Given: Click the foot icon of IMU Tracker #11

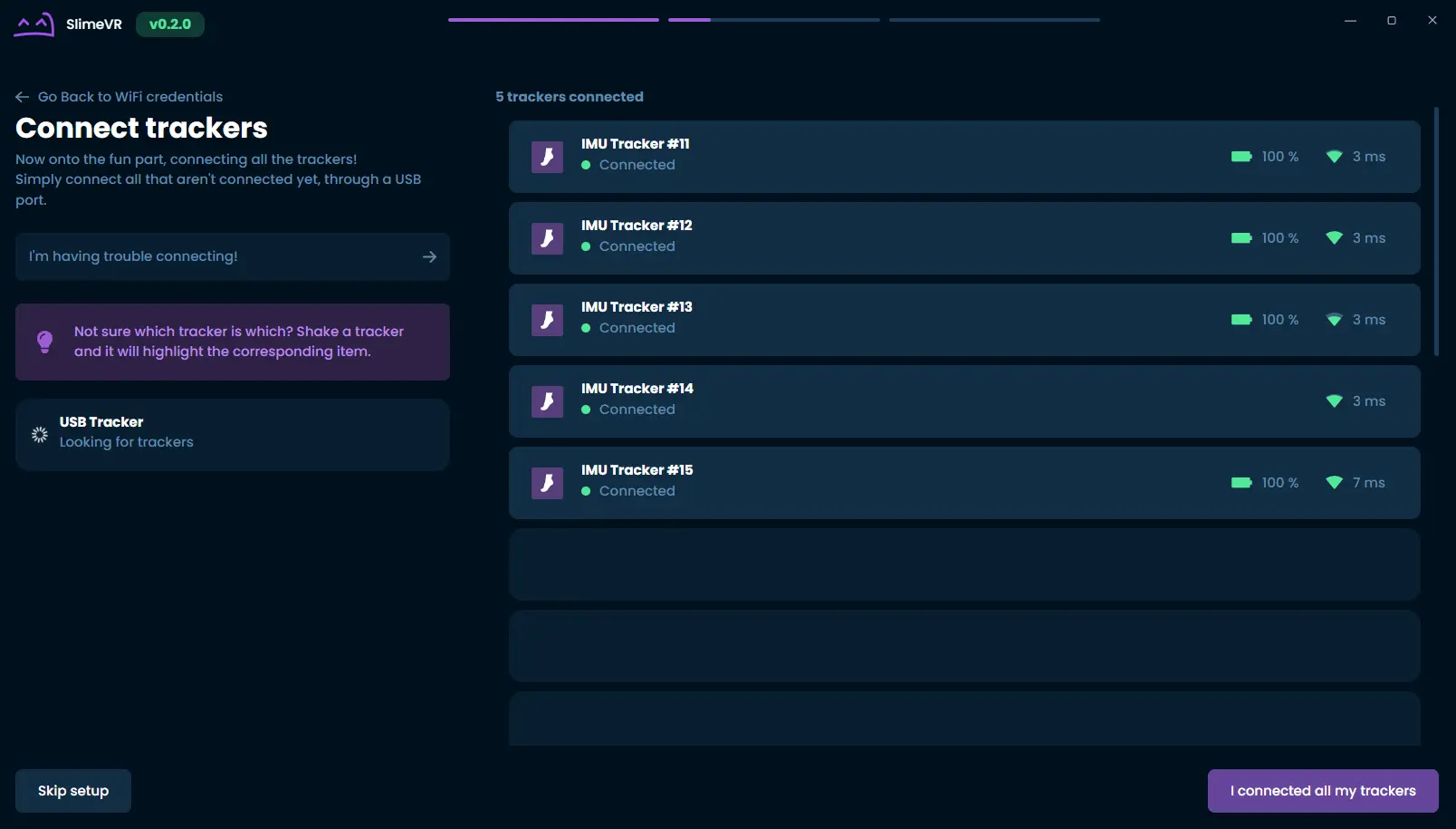Looking at the screenshot, I should (547, 157).
